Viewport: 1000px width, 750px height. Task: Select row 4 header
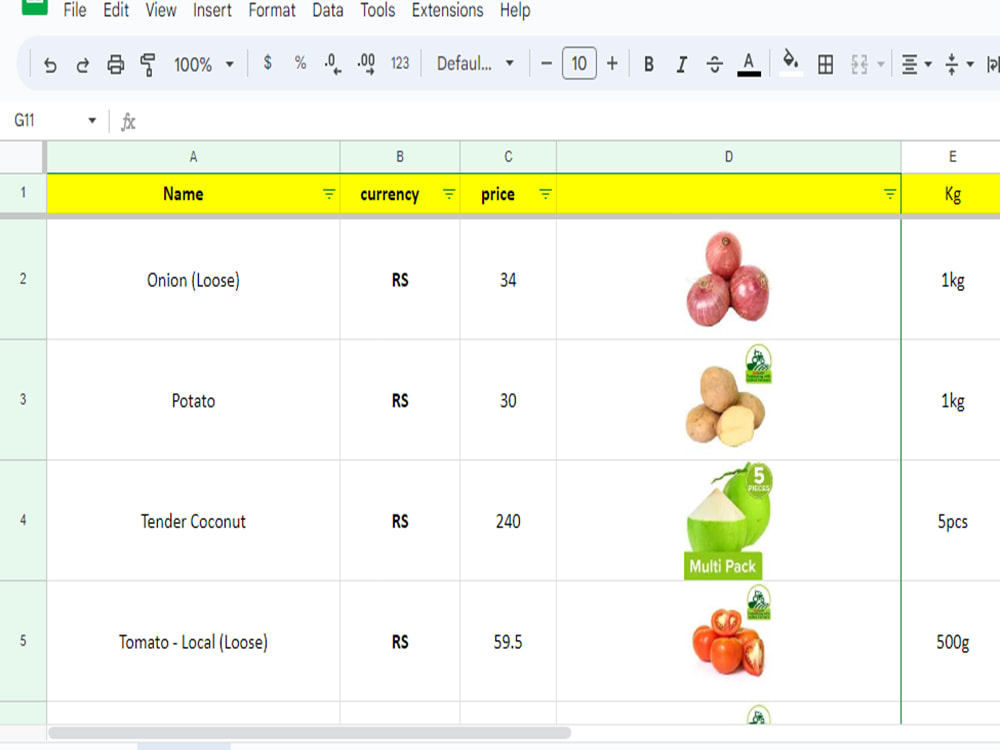click(23, 520)
